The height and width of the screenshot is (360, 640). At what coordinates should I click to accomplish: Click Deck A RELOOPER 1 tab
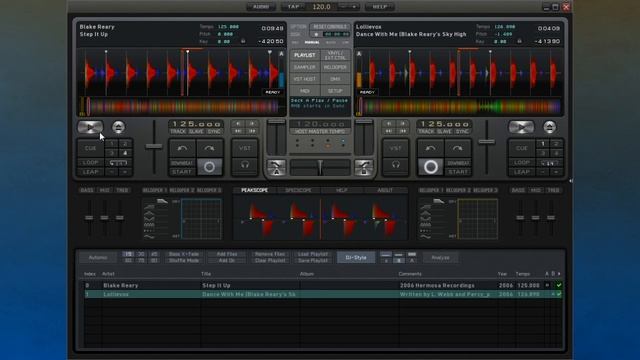tap(154, 190)
